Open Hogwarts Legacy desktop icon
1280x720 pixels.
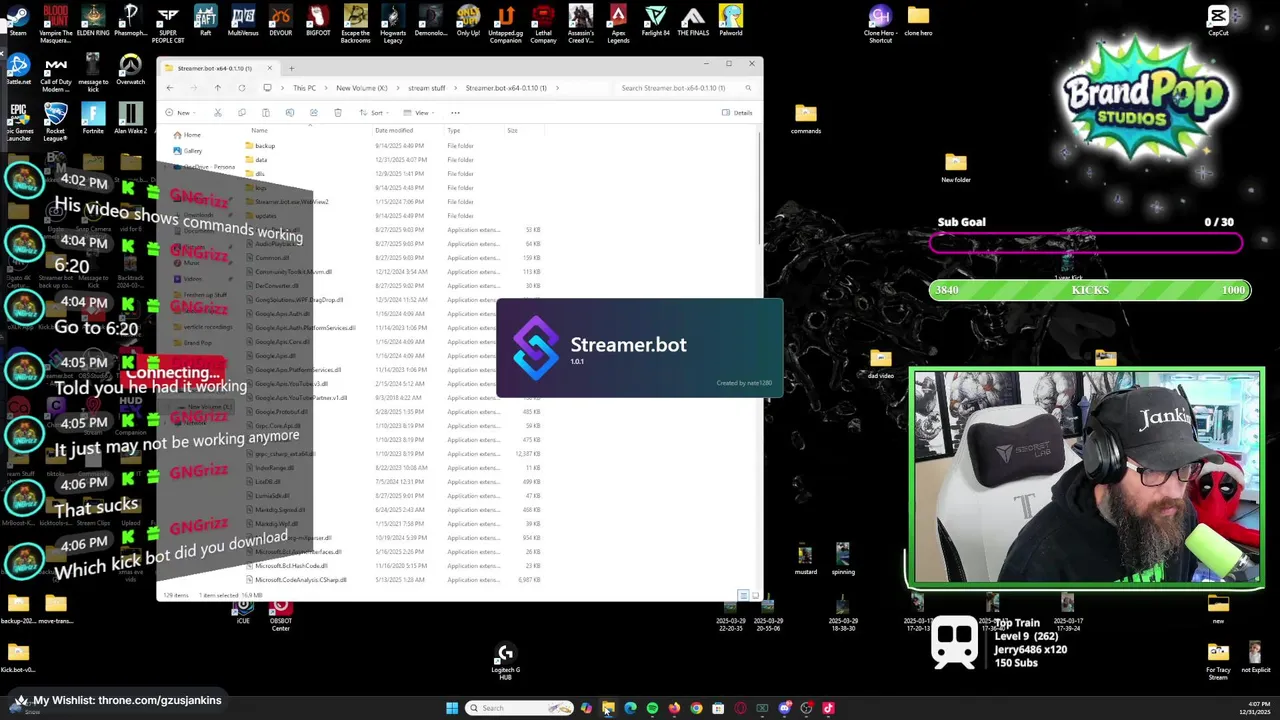393,24
